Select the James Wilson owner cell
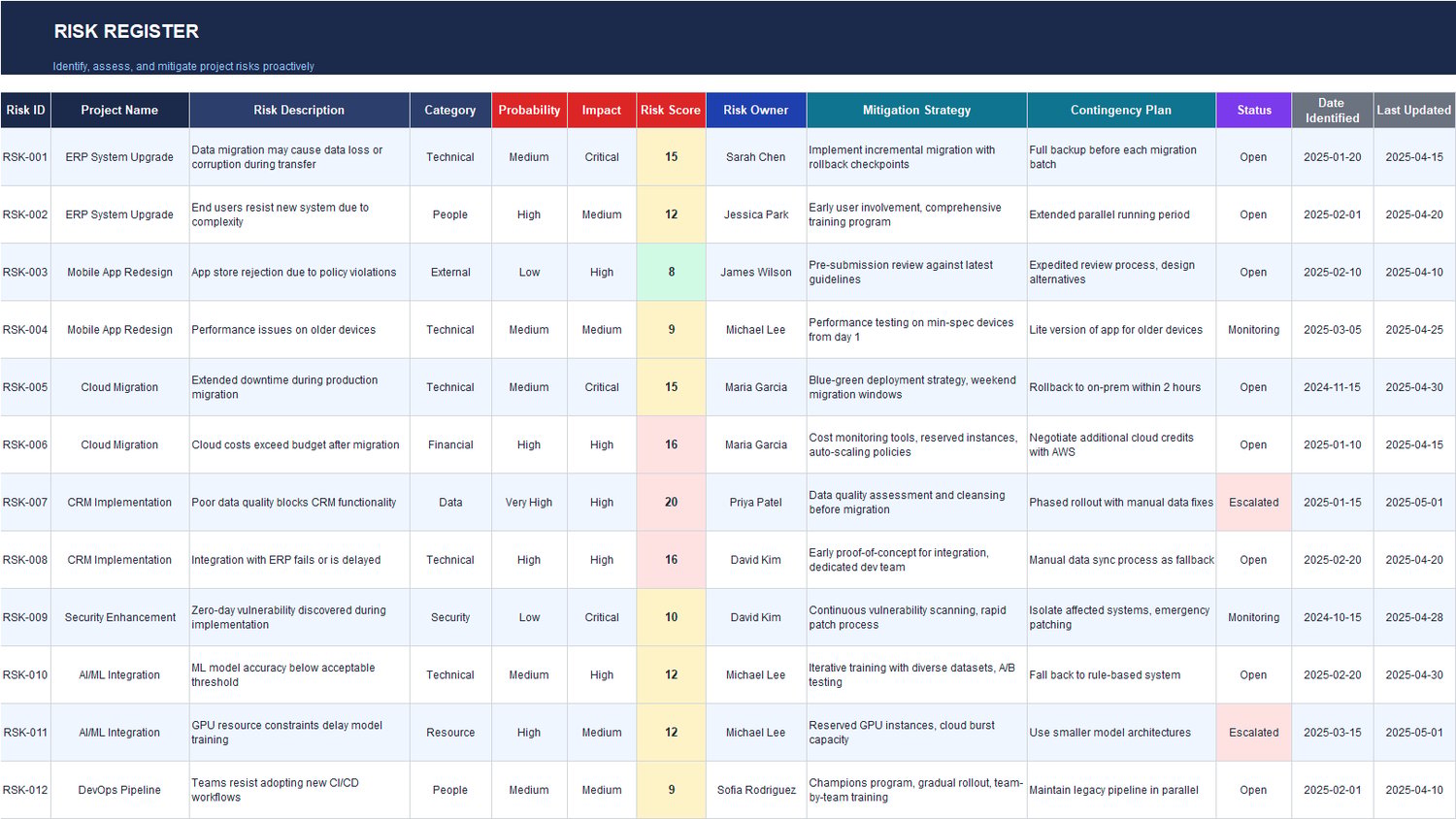This screenshot has width=1456, height=819. coord(756,273)
